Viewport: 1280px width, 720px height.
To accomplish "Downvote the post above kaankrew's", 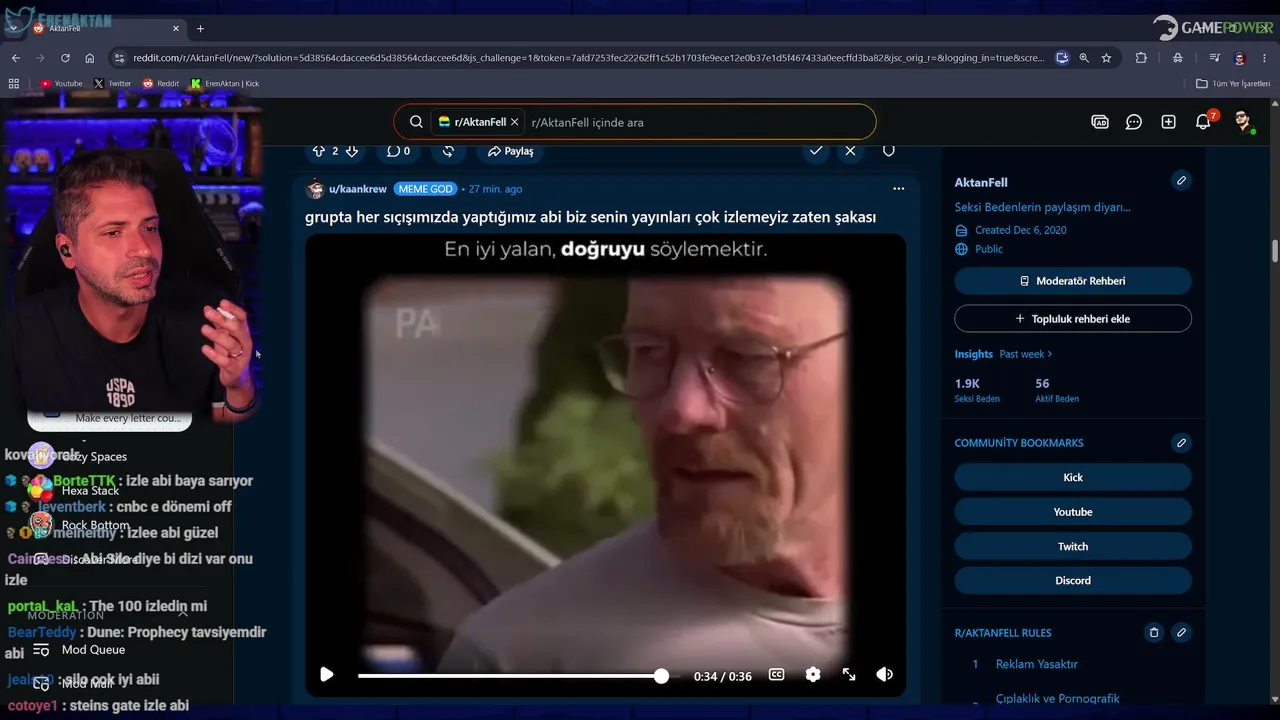I will click(351, 151).
